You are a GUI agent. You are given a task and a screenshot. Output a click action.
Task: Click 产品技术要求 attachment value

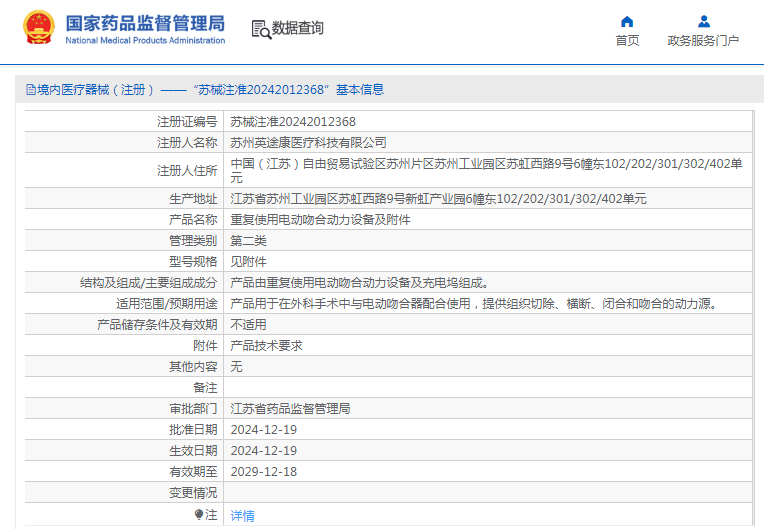coord(267,345)
